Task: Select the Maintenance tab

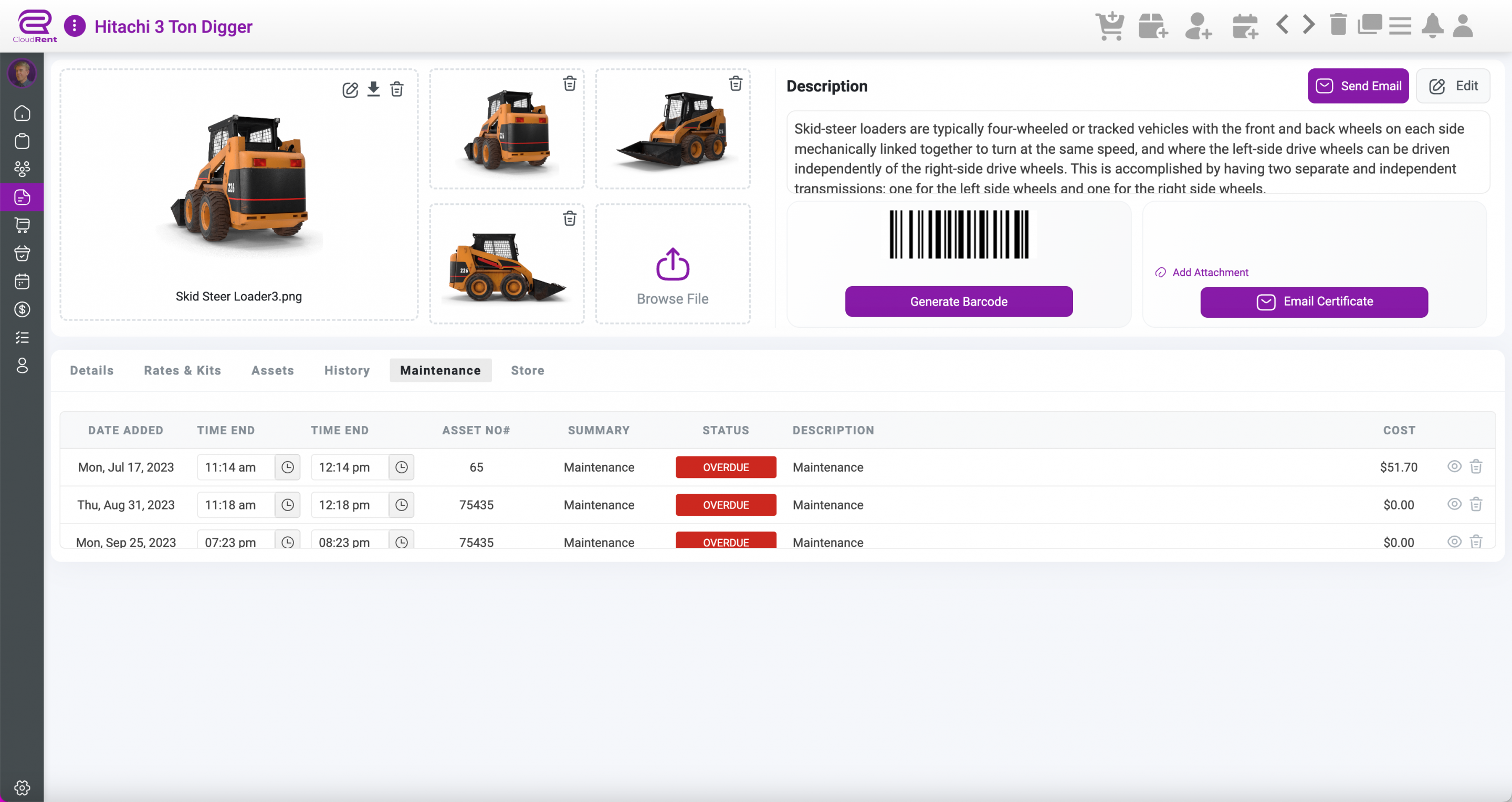Action: pyautogui.click(x=440, y=370)
